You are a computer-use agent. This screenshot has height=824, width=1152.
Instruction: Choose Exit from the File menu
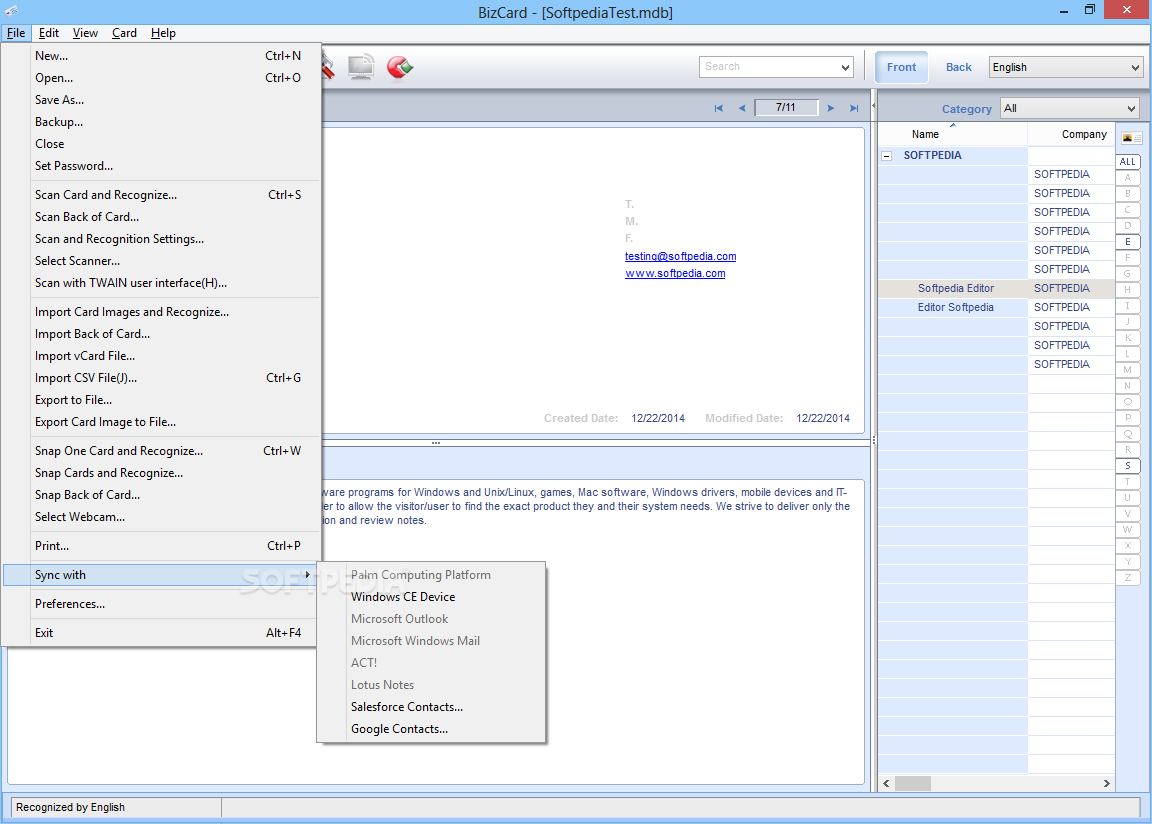(x=161, y=633)
